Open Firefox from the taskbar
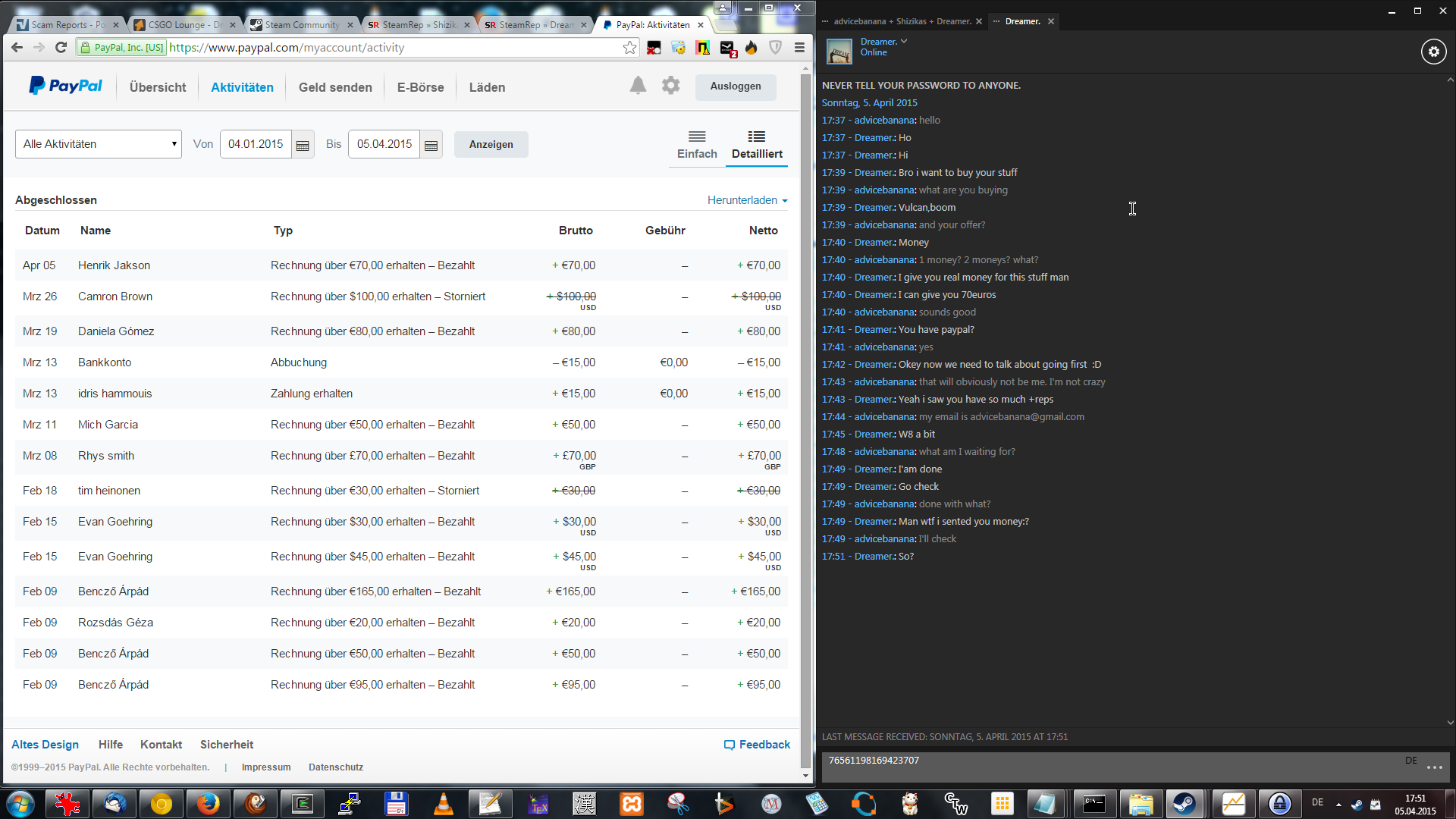The image size is (1456, 819). (208, 803)
